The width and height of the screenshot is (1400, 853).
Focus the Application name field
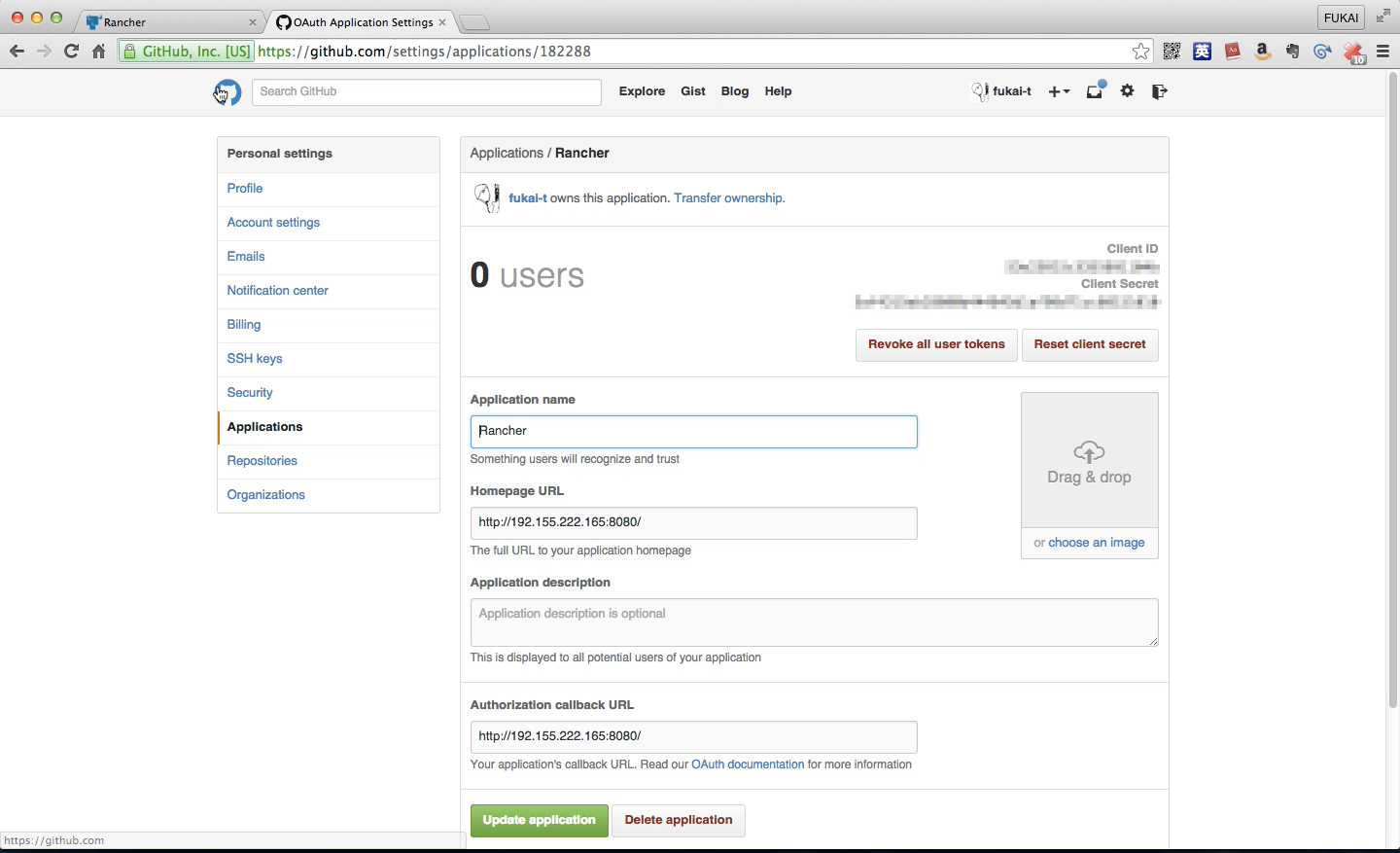[x=694, y=432]
